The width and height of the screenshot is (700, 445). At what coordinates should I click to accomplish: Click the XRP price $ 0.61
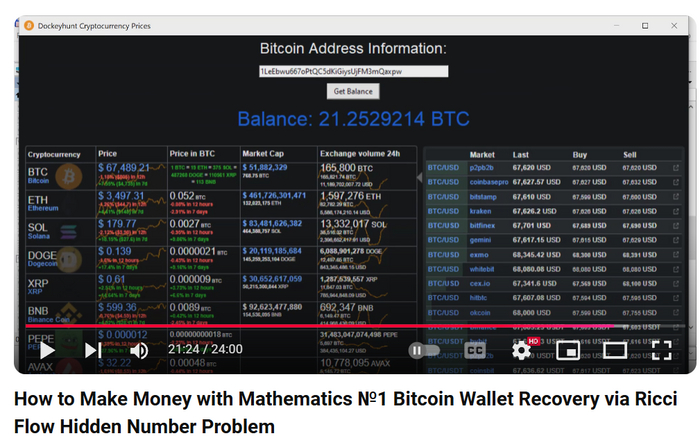[112, 279]
